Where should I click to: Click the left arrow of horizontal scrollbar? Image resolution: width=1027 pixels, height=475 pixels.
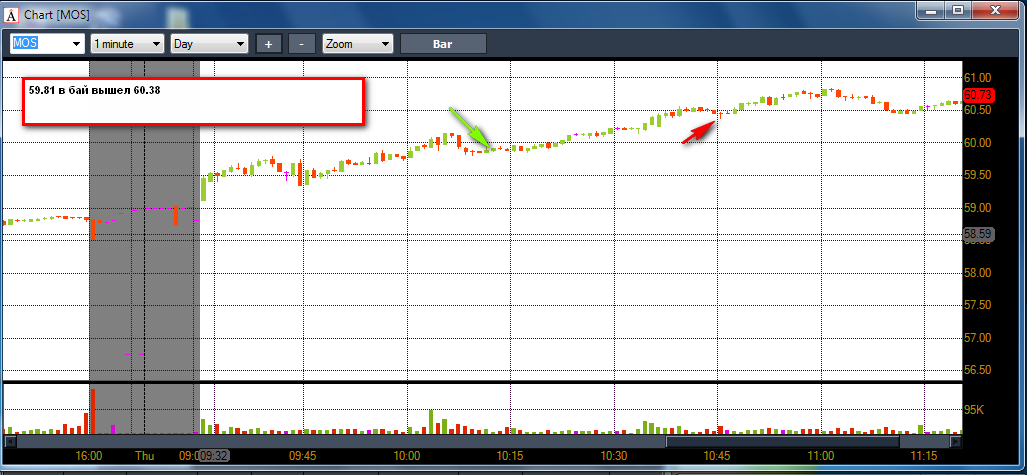coord(10,442)
